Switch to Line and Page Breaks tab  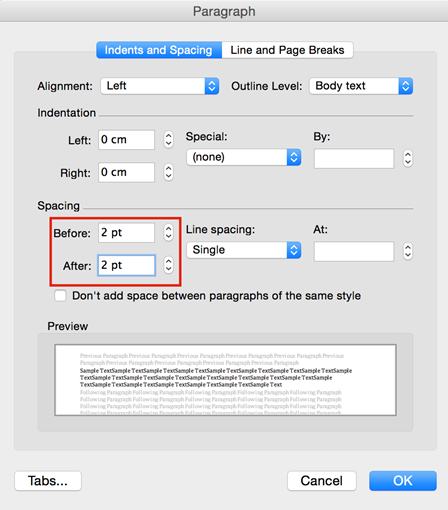pos(287,50)
